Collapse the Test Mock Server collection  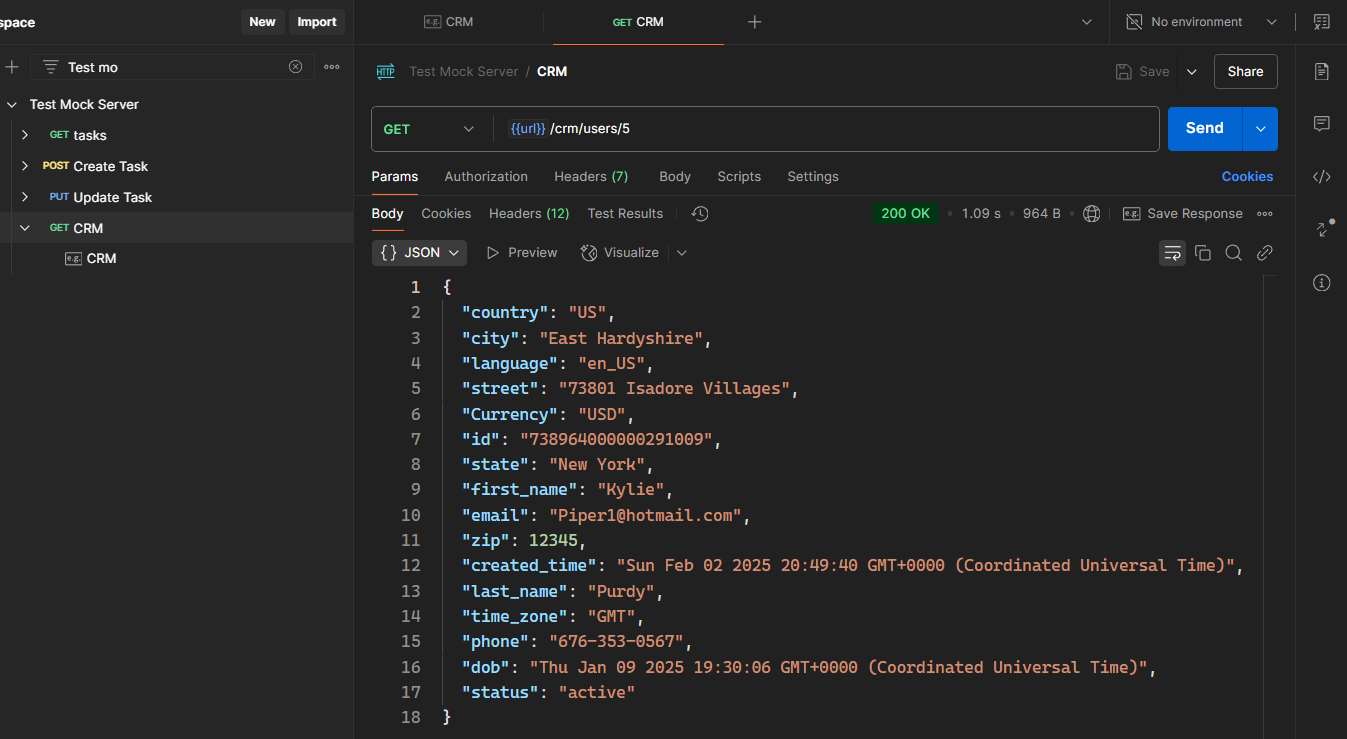[x=12, y=105]
